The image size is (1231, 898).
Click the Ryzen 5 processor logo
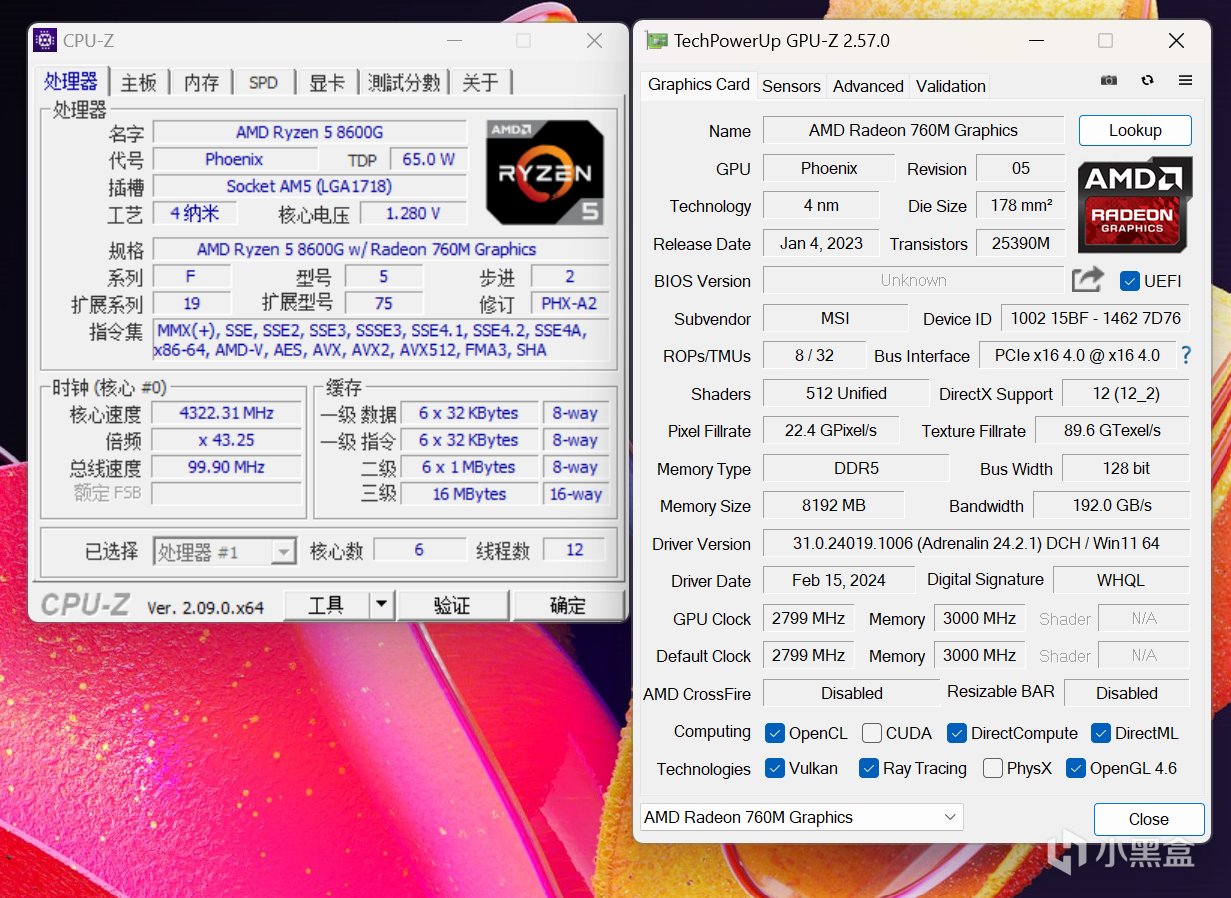[545, 172]
